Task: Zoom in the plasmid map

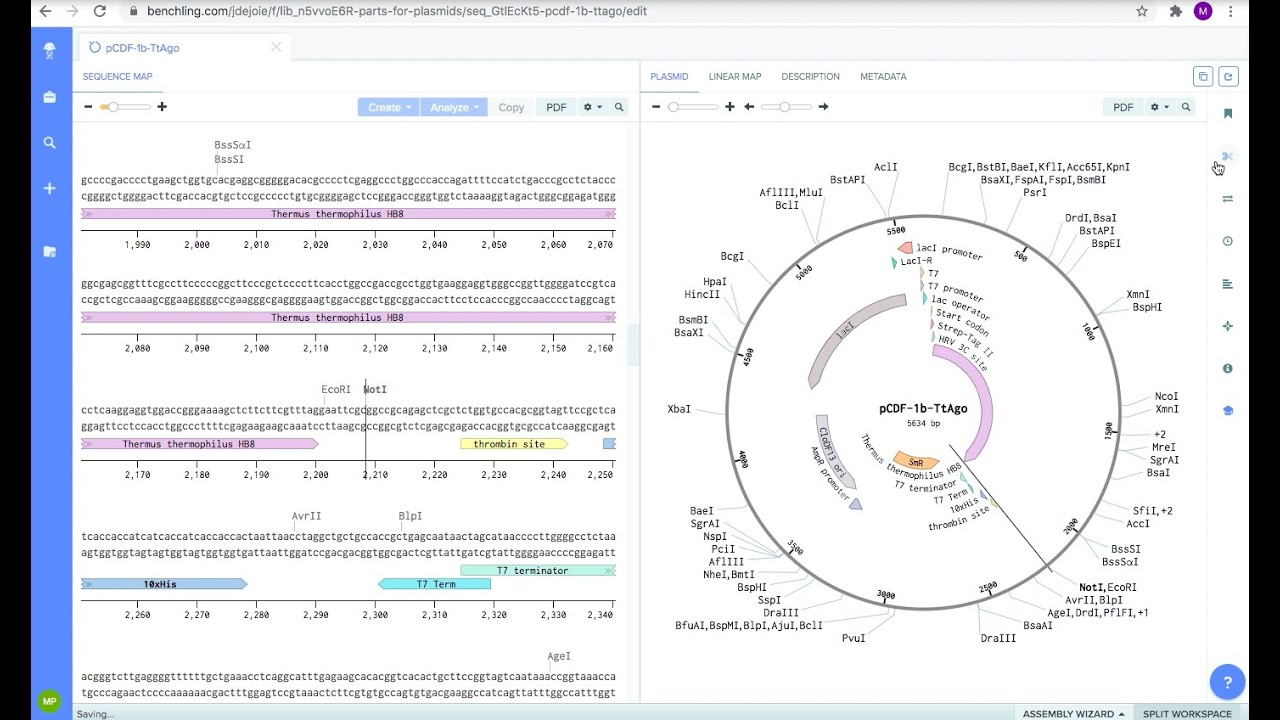Action: (x=730, y=107)
